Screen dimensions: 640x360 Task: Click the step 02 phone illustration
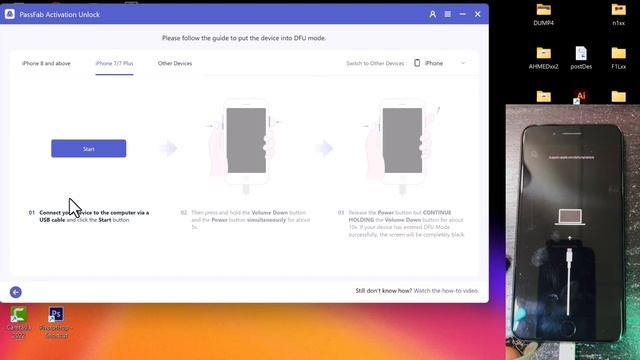point(246,147)
